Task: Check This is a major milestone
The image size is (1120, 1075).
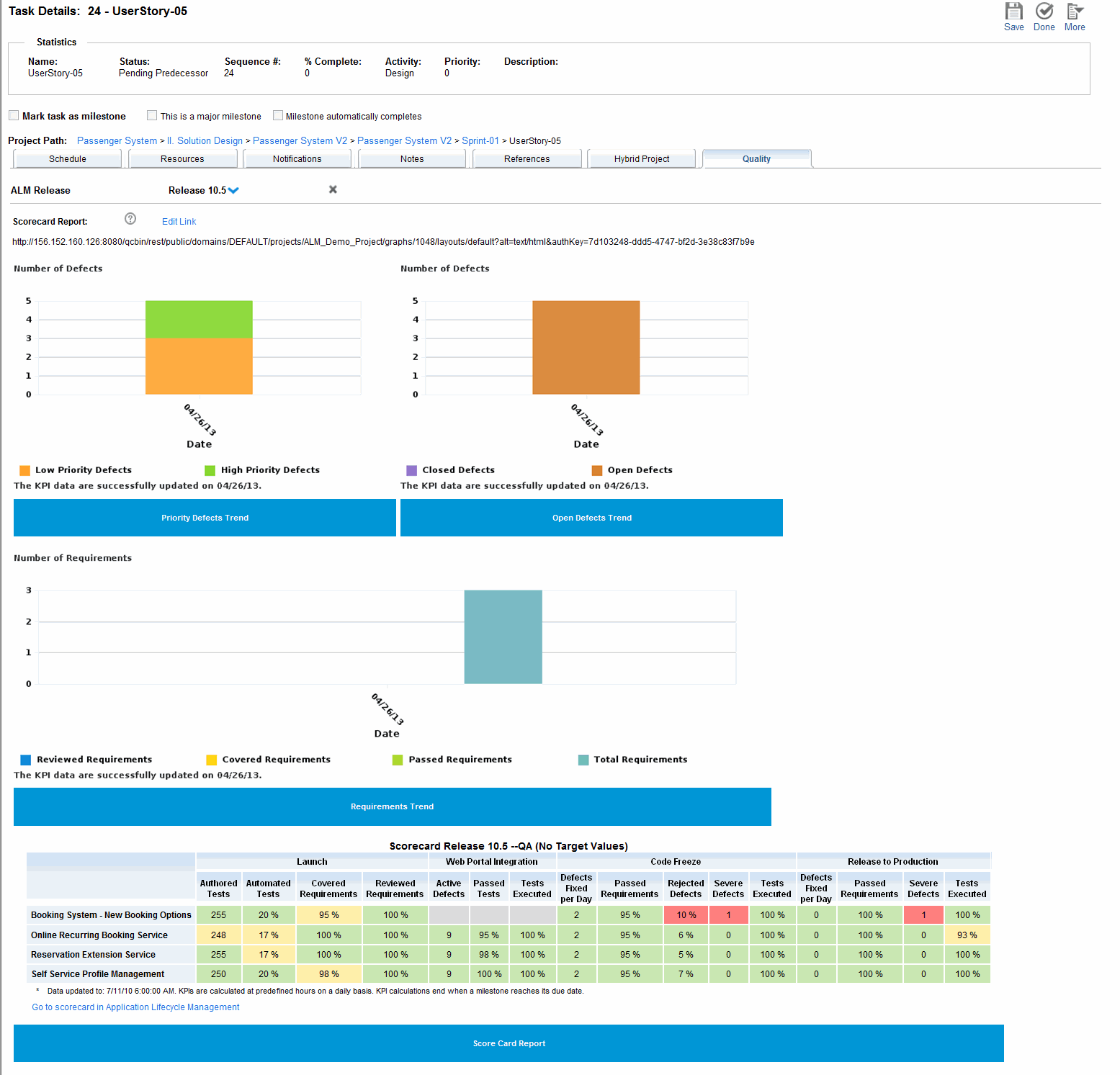Action: pos(152,115)
